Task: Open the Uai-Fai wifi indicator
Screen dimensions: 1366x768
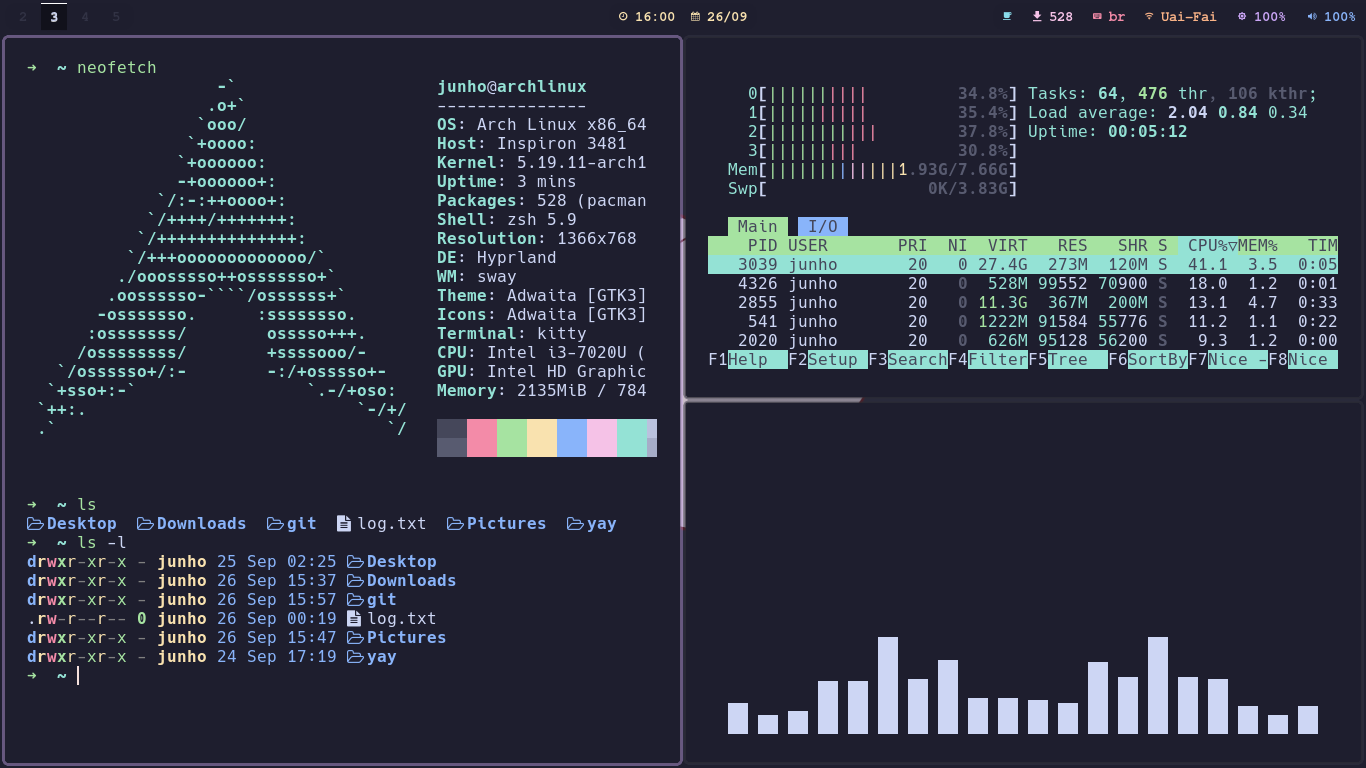Action: point(1180,16)
